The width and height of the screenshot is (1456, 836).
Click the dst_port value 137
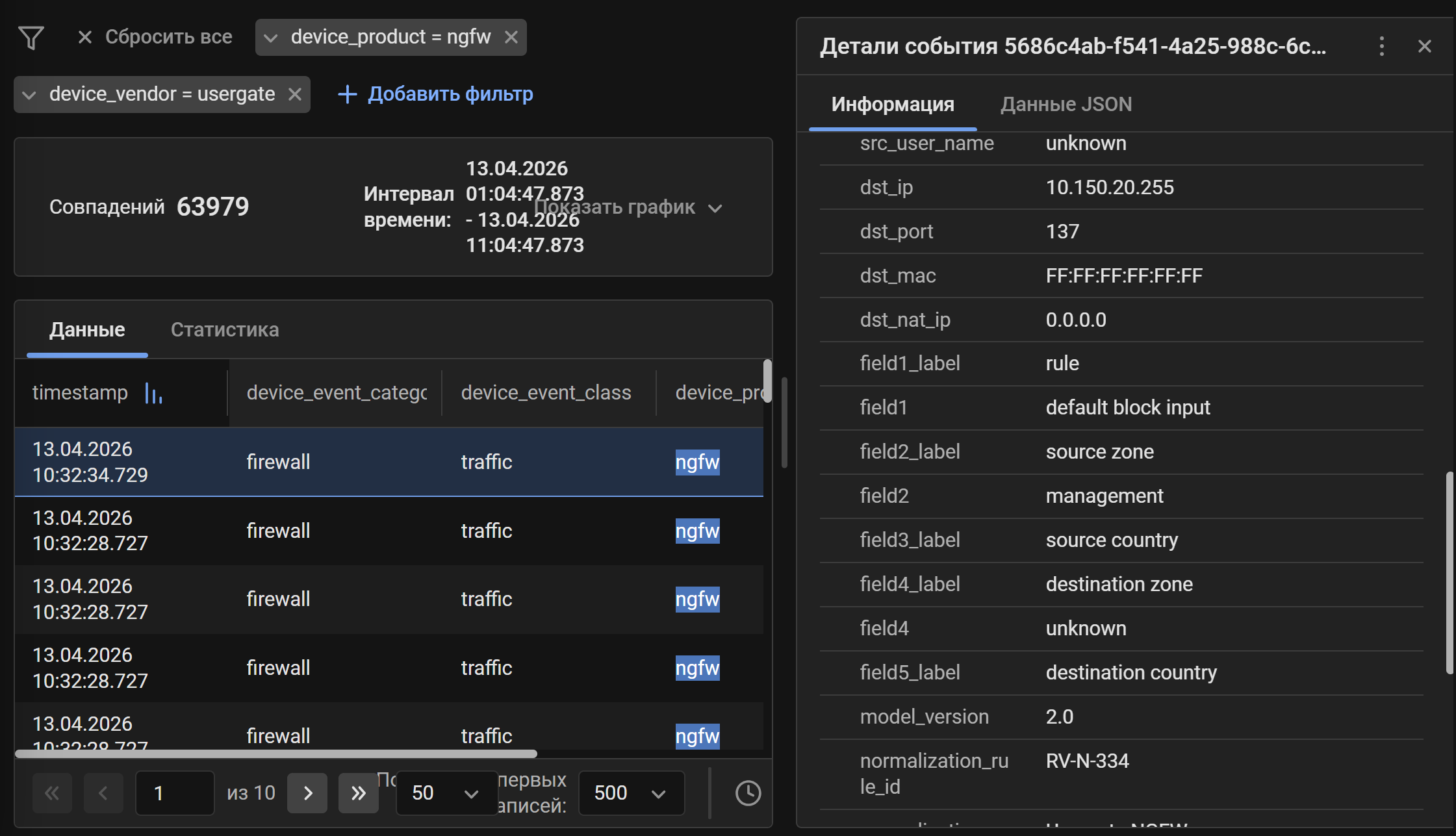(x=1062, y=231)
